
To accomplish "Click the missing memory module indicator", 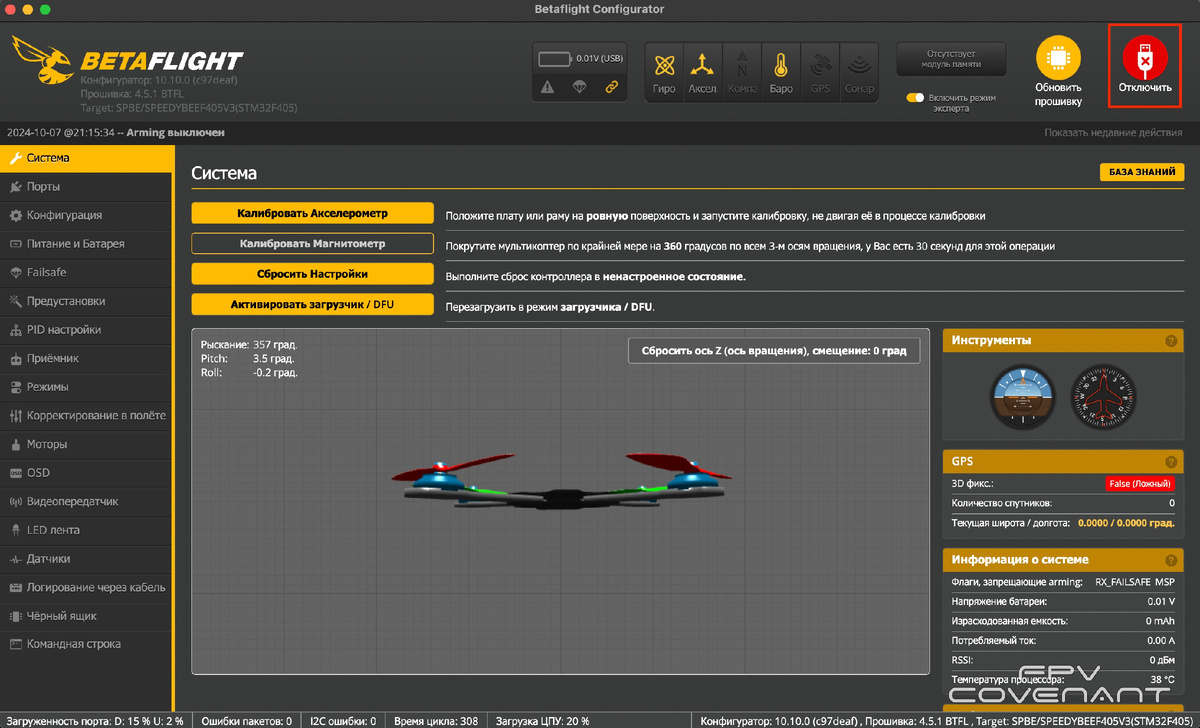I will 950,58.
